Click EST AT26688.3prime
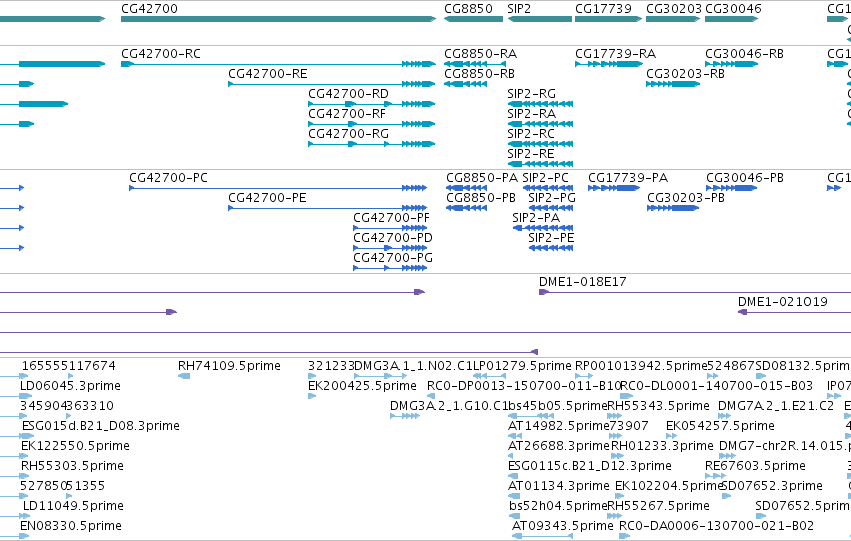This screenshot has height=541, width=851. (x=511, y=456)
